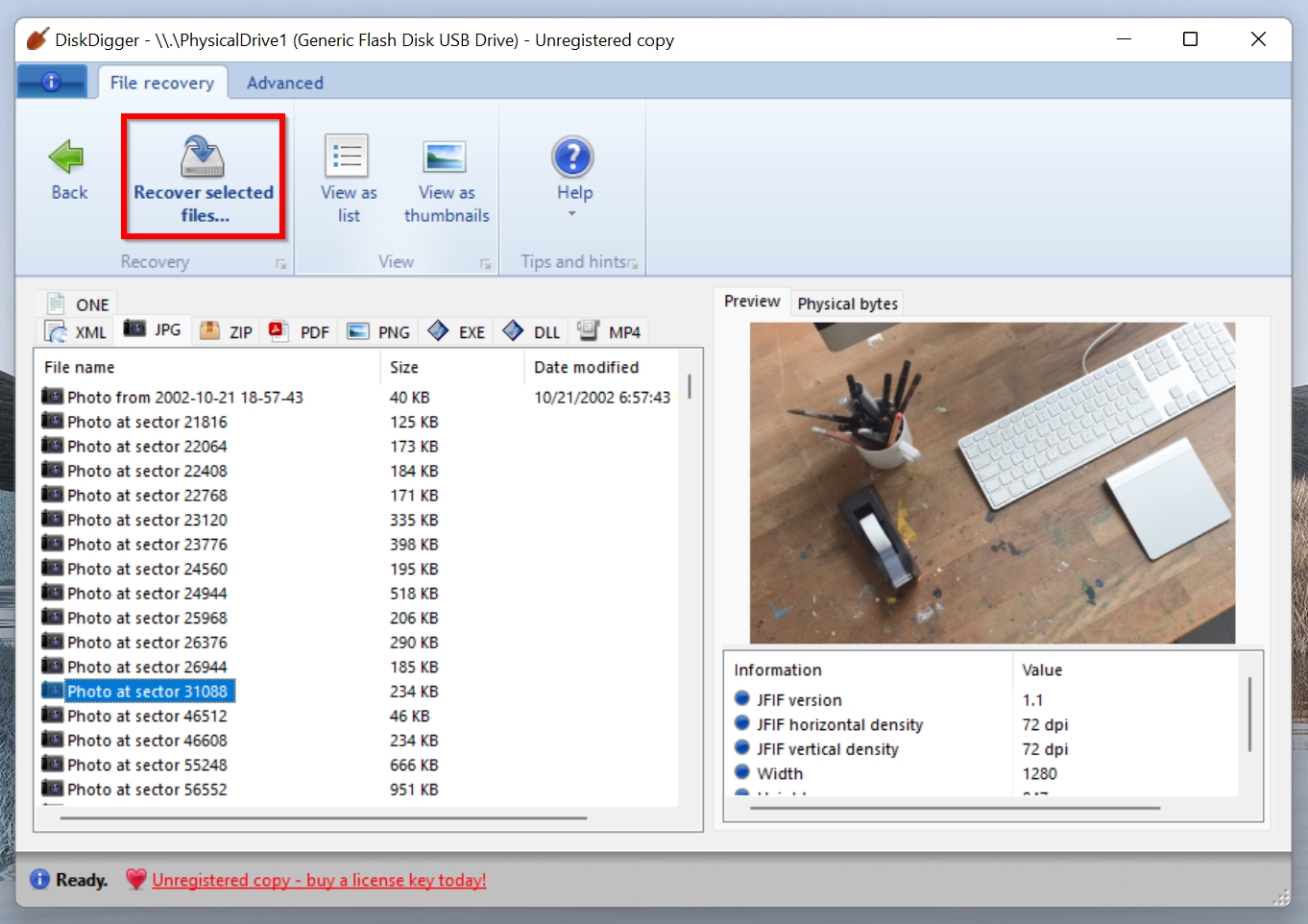Select Photo at sector 23776

coord(147,544)
